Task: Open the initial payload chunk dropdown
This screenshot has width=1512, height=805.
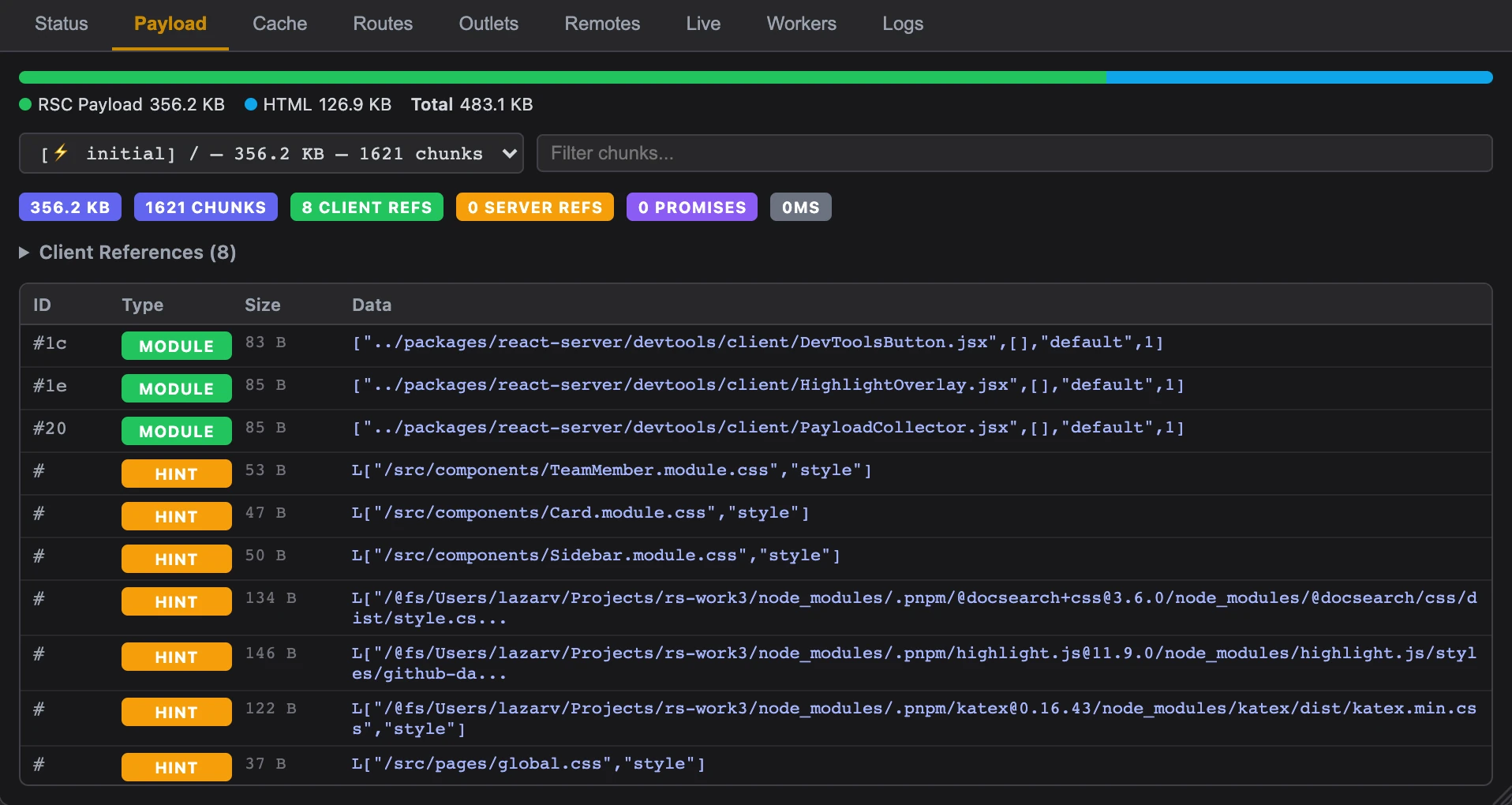Action: [271, 153]
